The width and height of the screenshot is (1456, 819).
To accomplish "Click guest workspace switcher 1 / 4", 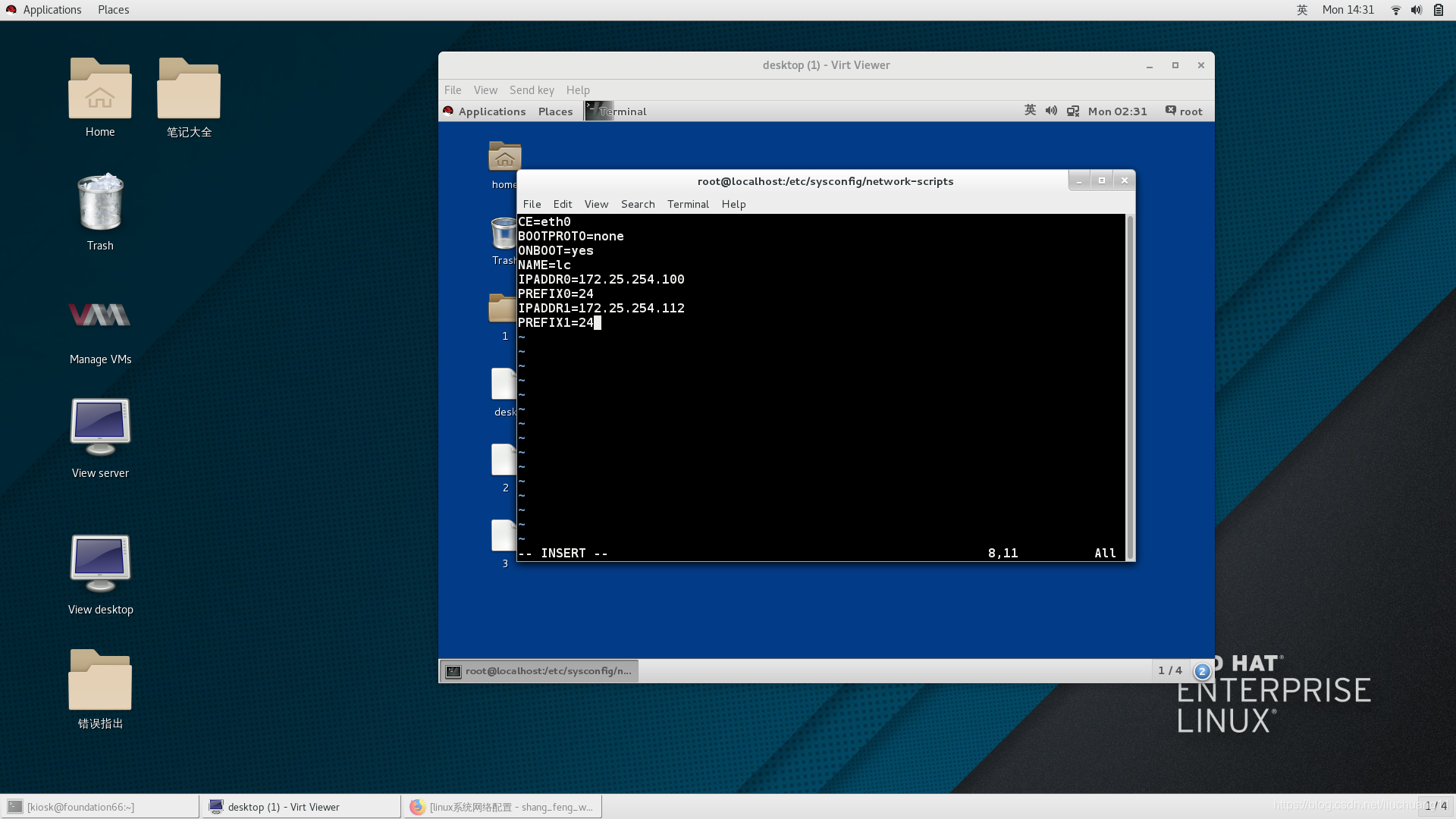I will point(1169,670).
